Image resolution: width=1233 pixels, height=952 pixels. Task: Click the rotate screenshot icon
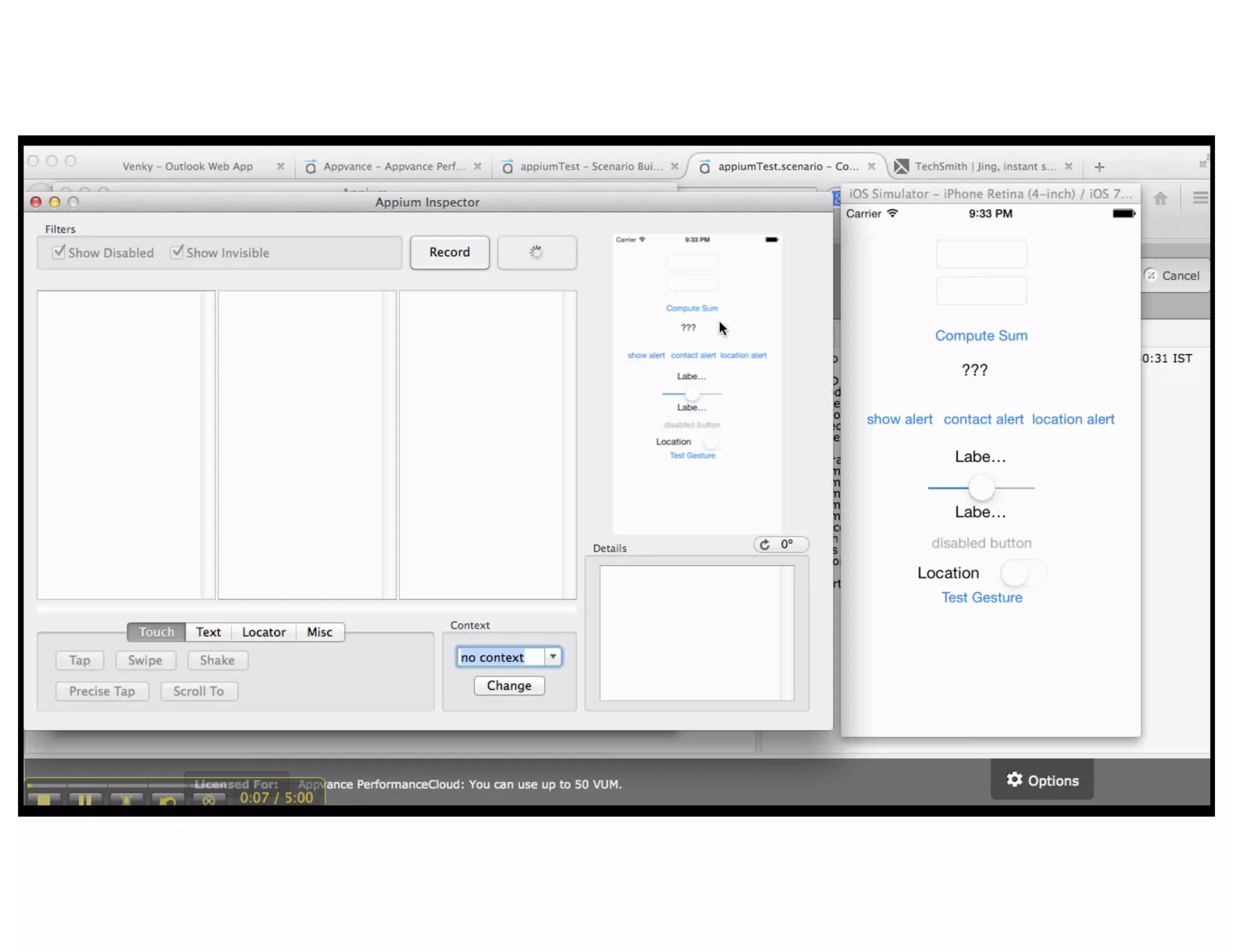[765, 545]
